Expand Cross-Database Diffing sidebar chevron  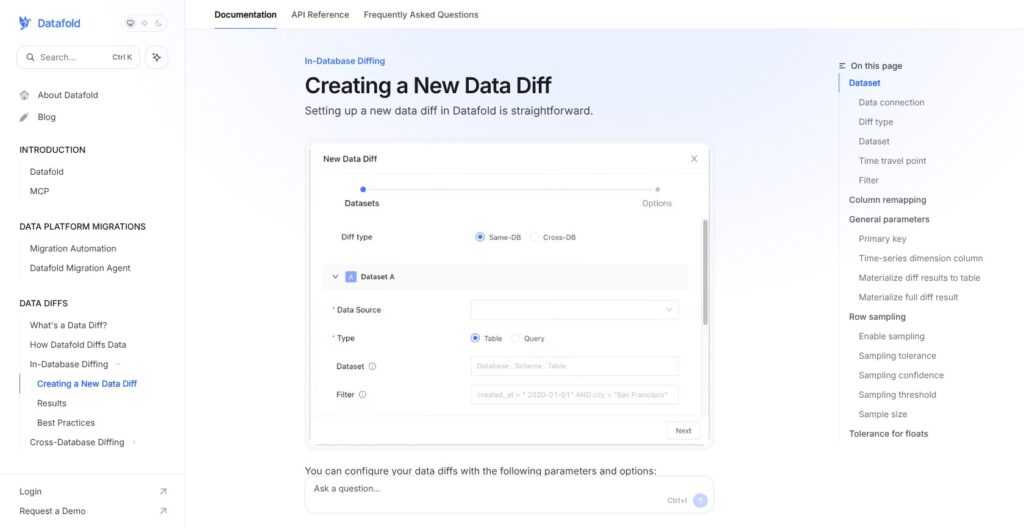point(134,442)
